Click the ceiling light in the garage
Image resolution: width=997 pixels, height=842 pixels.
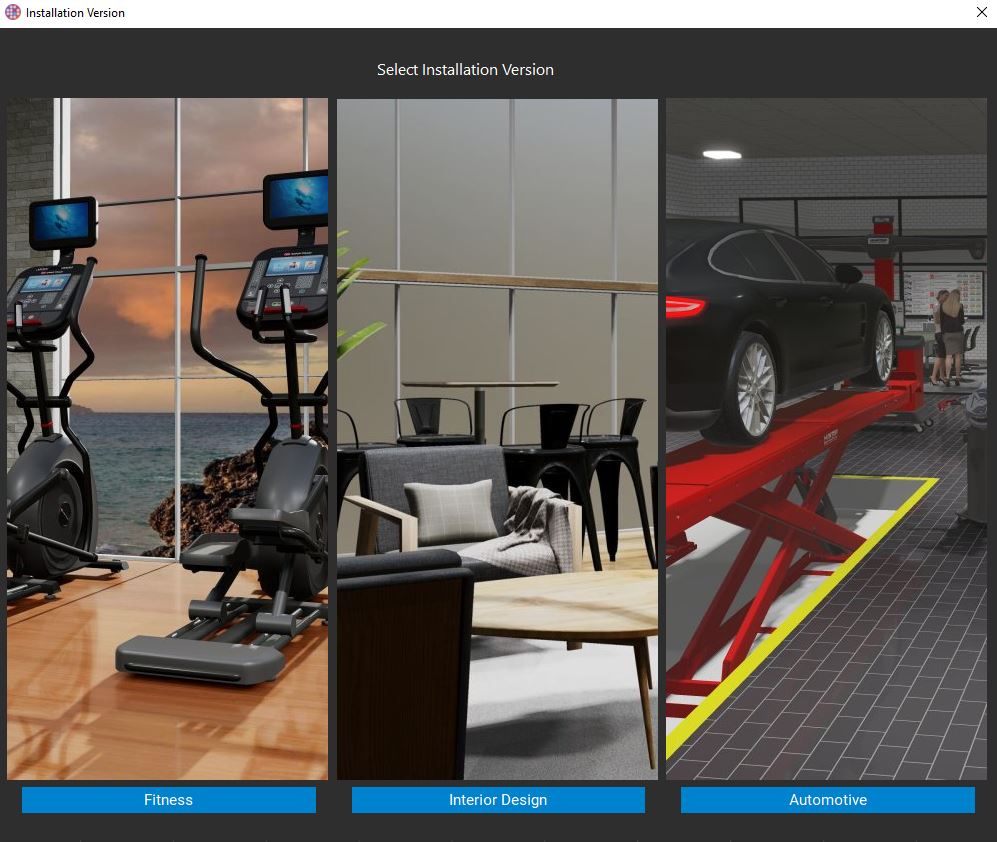tap(722, 154)
